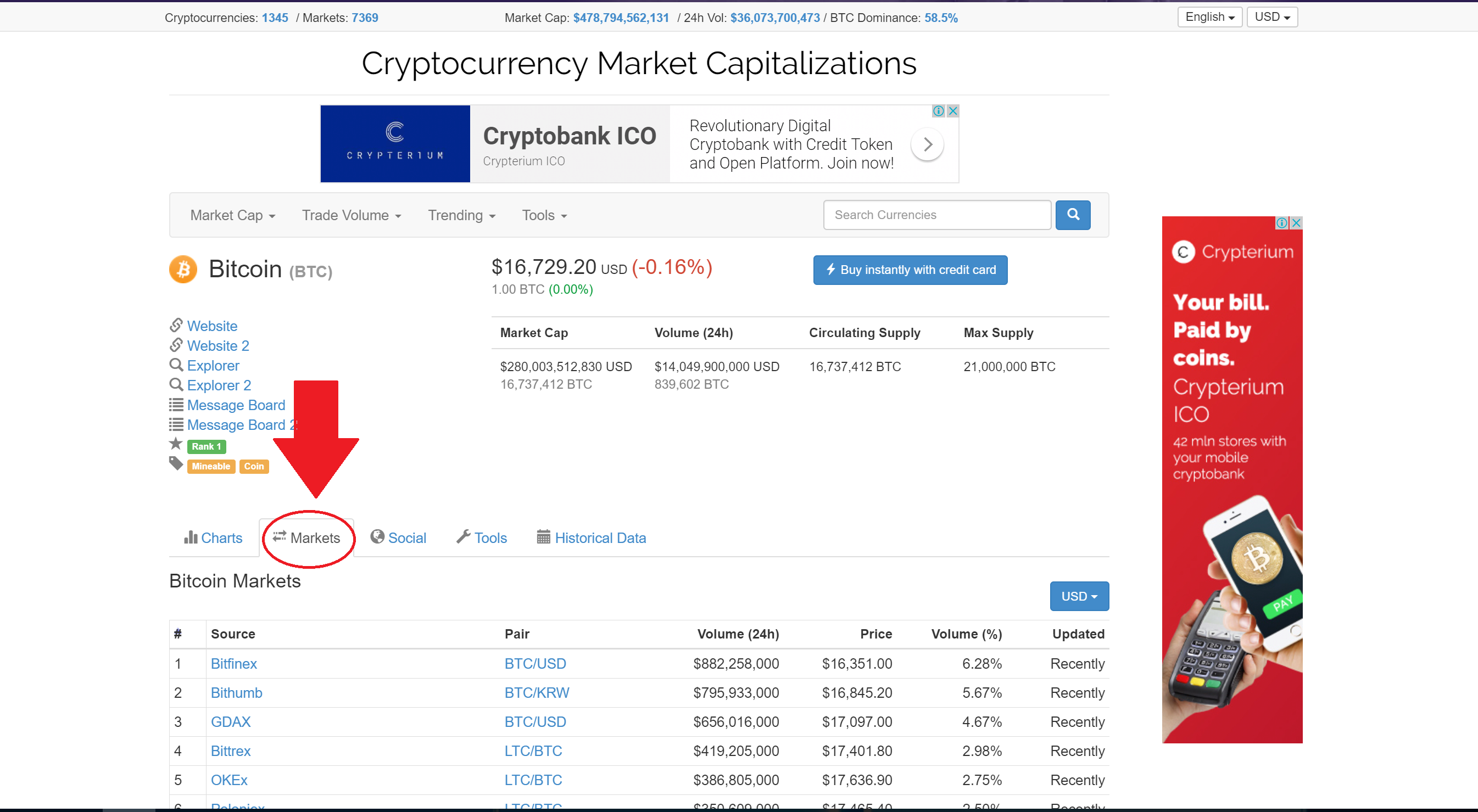Select the Markets tab
The image size is (1478, 812).
[x=306, y=538]
